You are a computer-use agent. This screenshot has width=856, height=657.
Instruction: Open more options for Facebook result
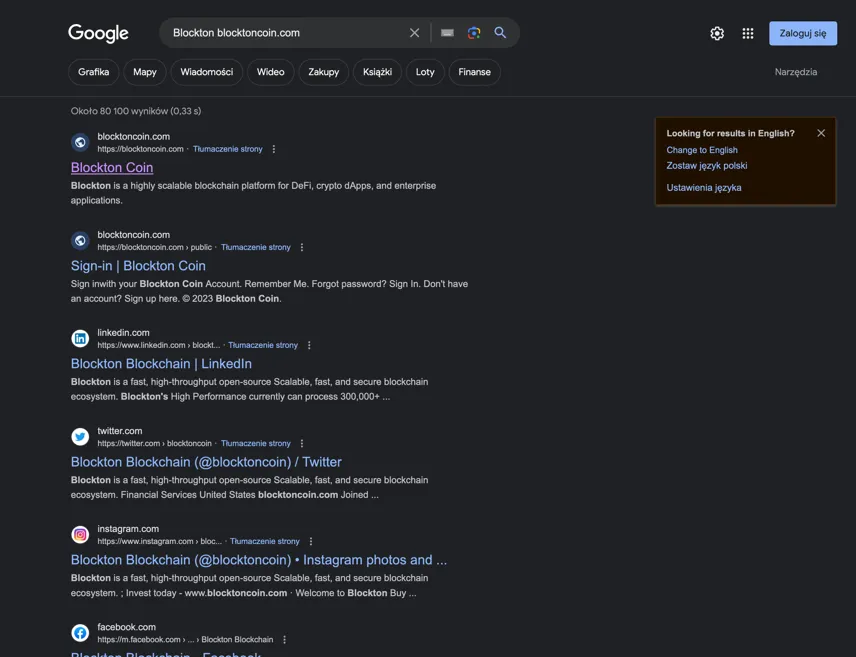coord(284,640)
